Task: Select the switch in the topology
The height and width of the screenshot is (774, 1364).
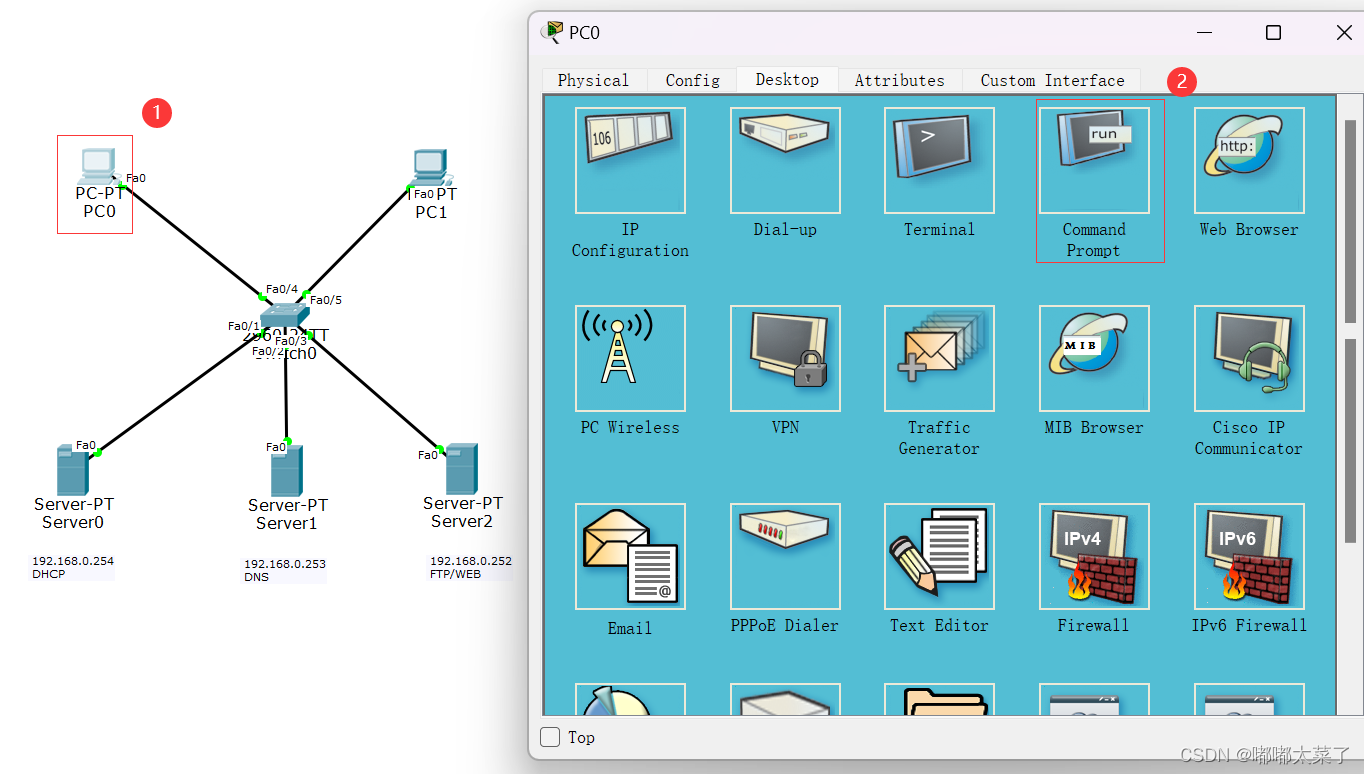Action: click(285, 317)
